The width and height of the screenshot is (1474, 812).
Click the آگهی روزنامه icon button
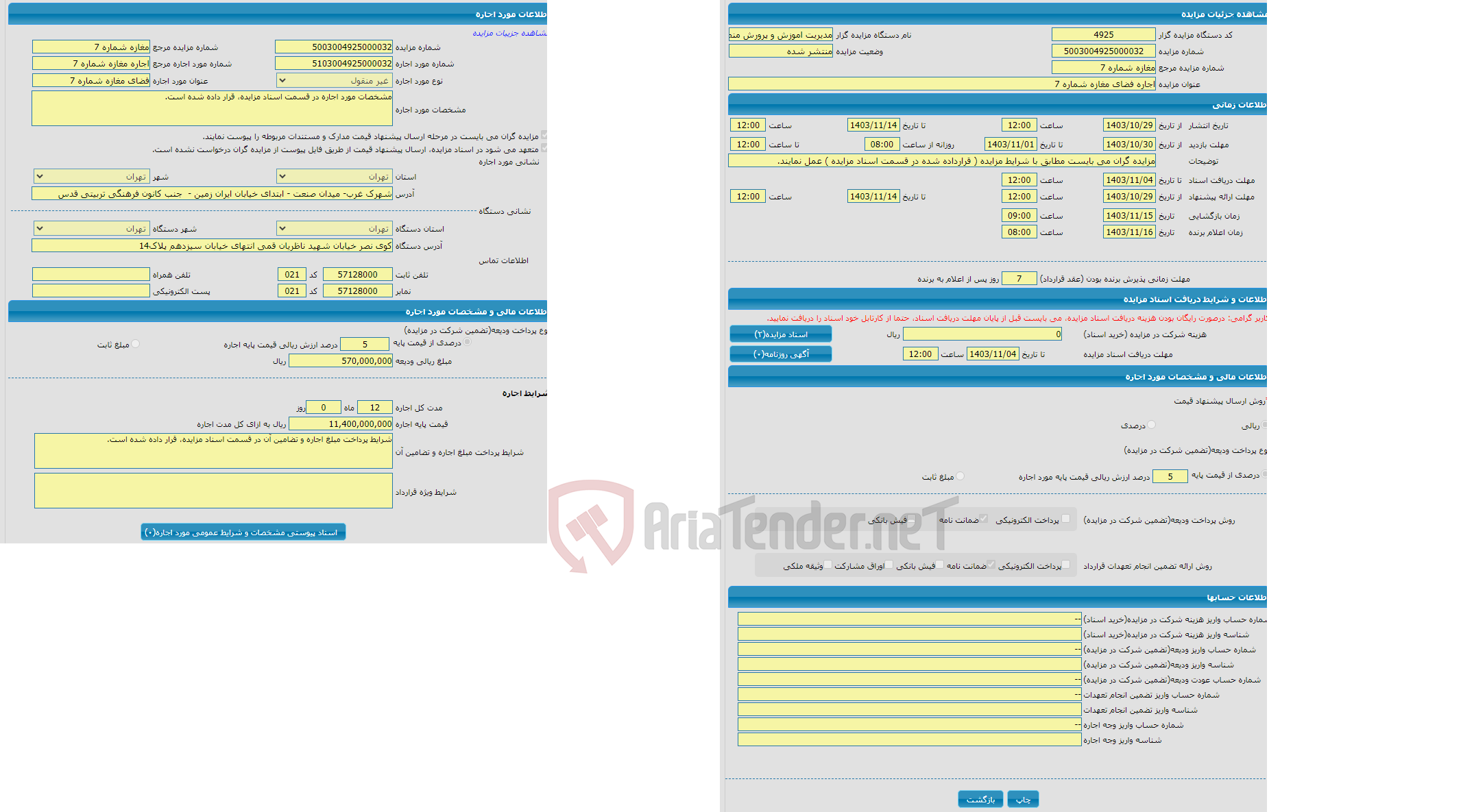coord(779,358)
